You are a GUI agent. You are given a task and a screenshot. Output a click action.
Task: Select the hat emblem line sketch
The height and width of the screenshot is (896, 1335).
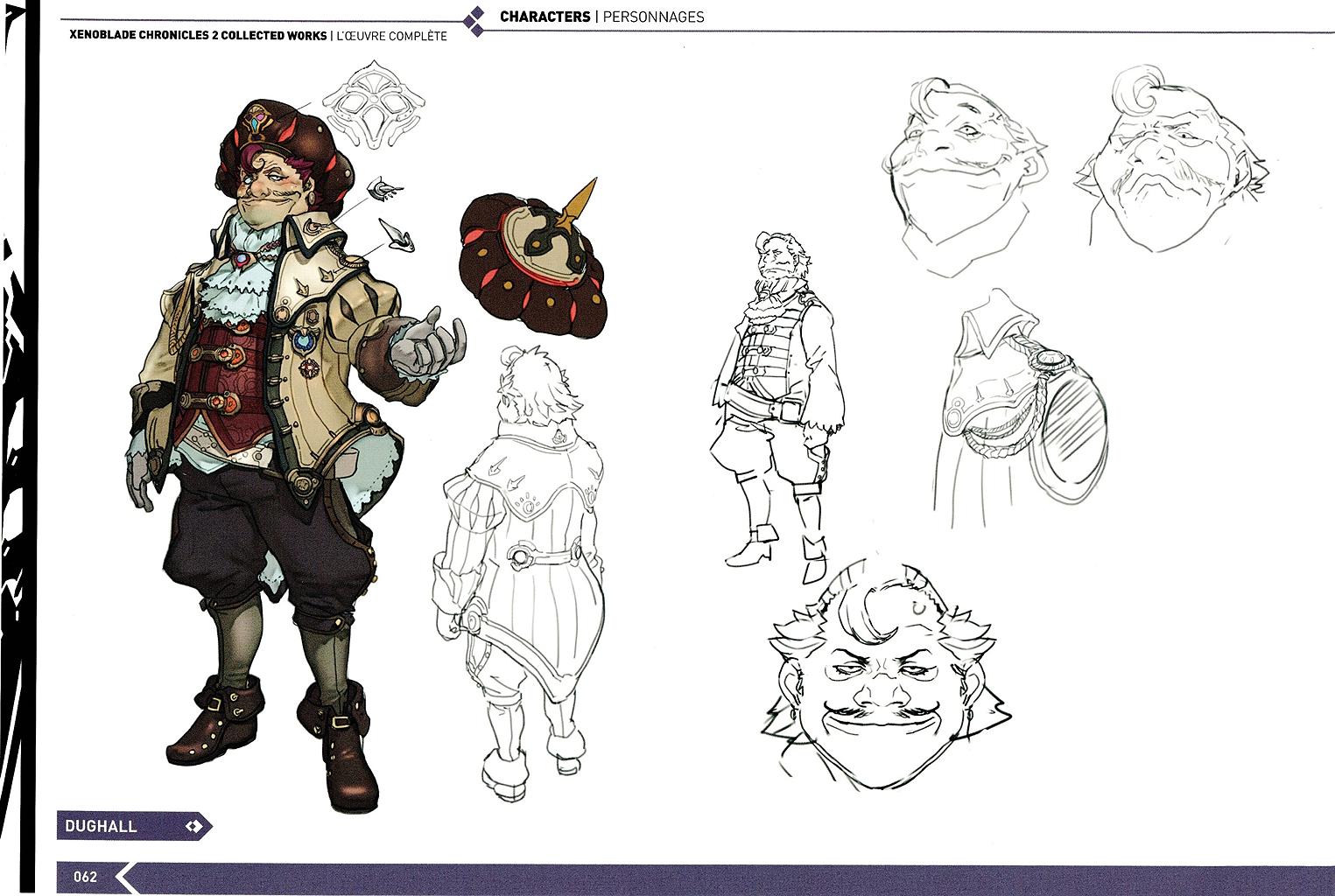[374, 101]
